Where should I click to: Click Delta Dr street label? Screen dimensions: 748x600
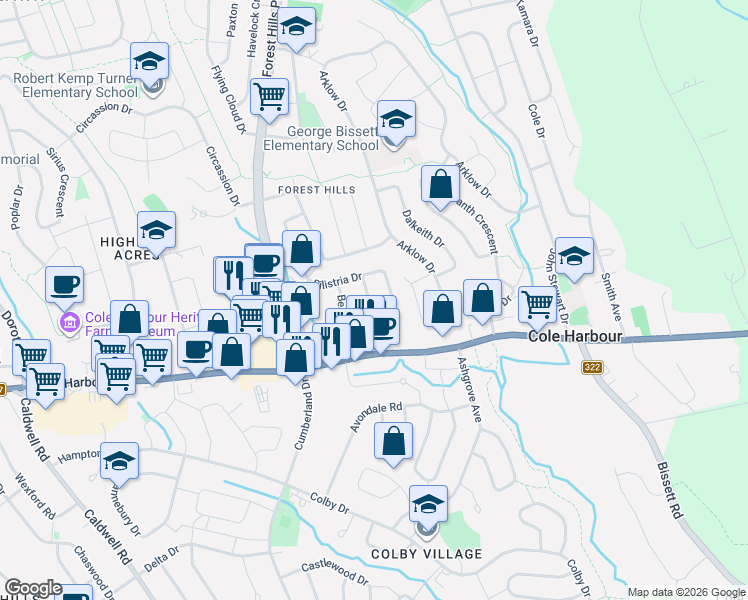[x=162, y=559]
